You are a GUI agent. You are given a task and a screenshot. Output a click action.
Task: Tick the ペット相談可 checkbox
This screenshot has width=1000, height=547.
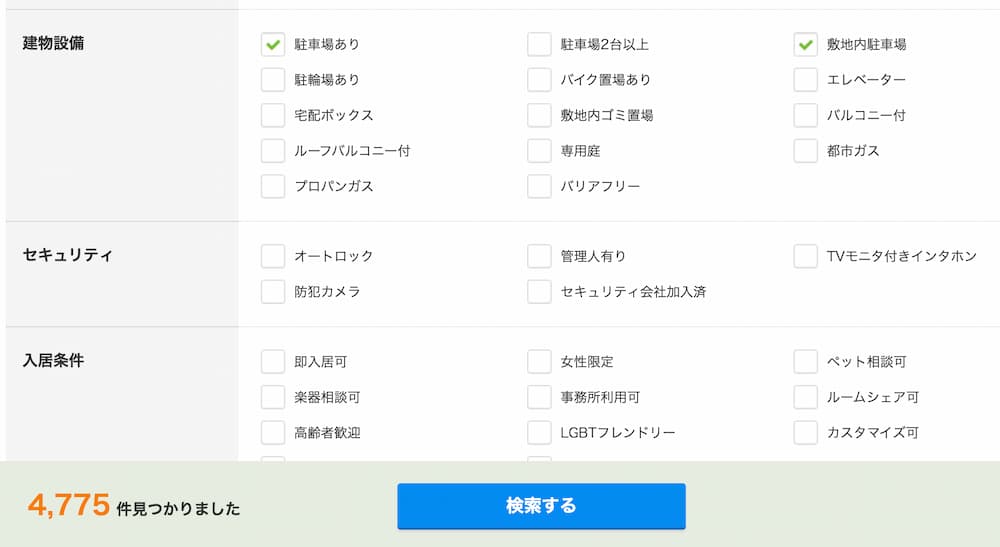(x=806, y=362)
